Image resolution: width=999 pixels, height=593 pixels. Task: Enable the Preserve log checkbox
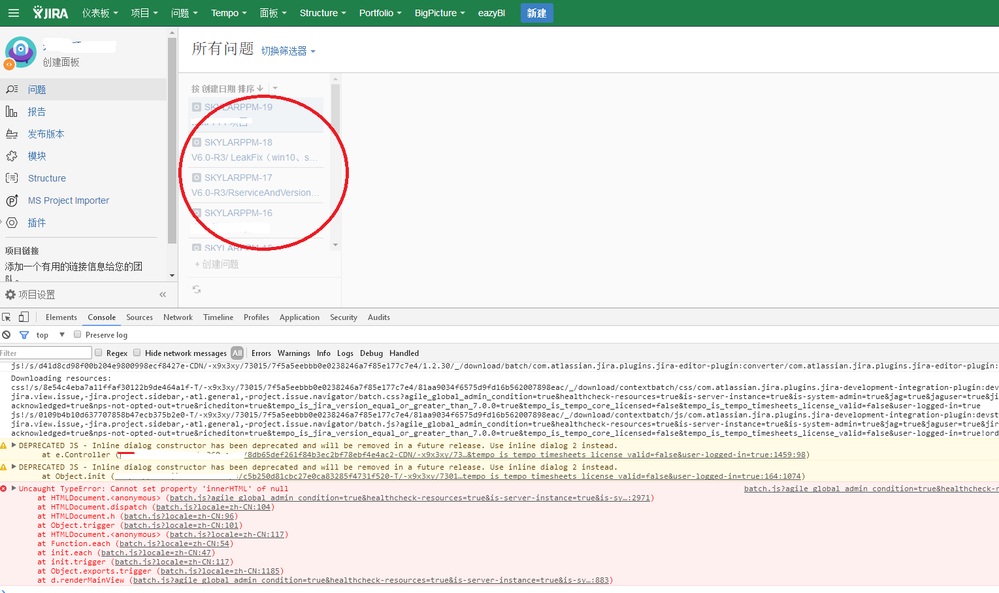click(x=77, y=334)
